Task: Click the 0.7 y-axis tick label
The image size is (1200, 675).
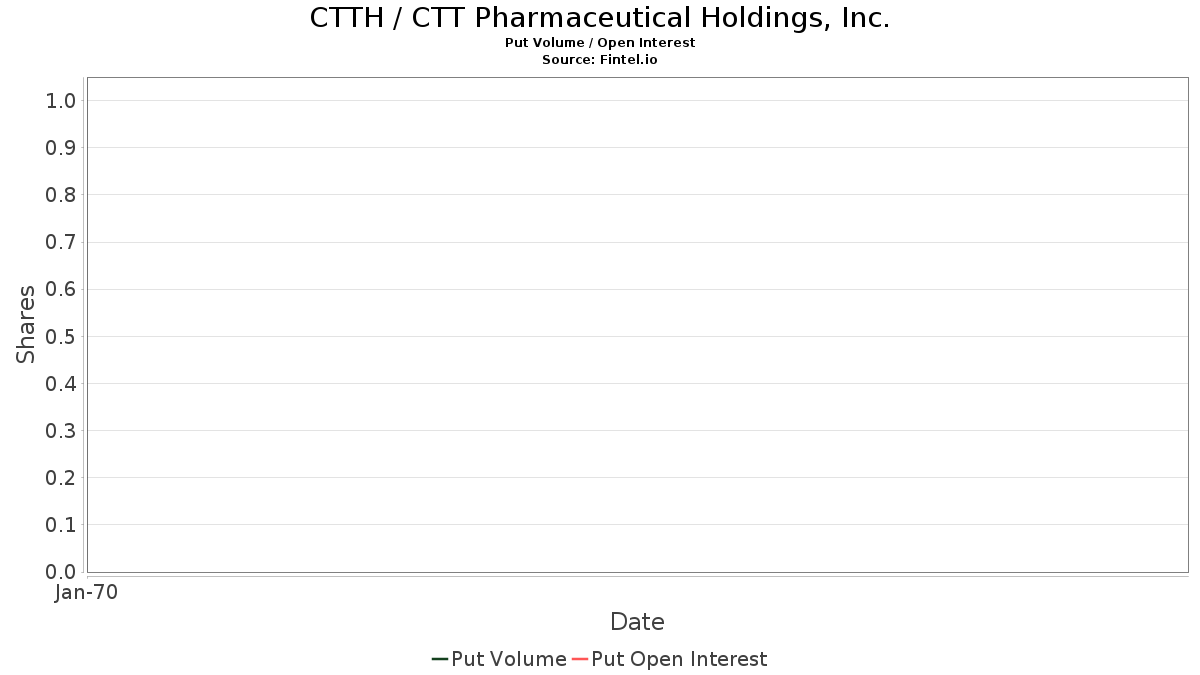Action: (61, 242)
